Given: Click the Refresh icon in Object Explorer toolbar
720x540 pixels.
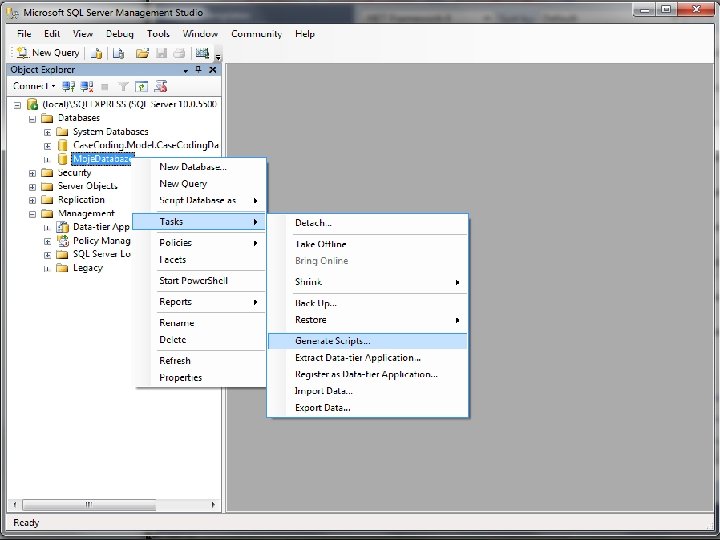Looking at the screenshot, I should pos(141,86).
